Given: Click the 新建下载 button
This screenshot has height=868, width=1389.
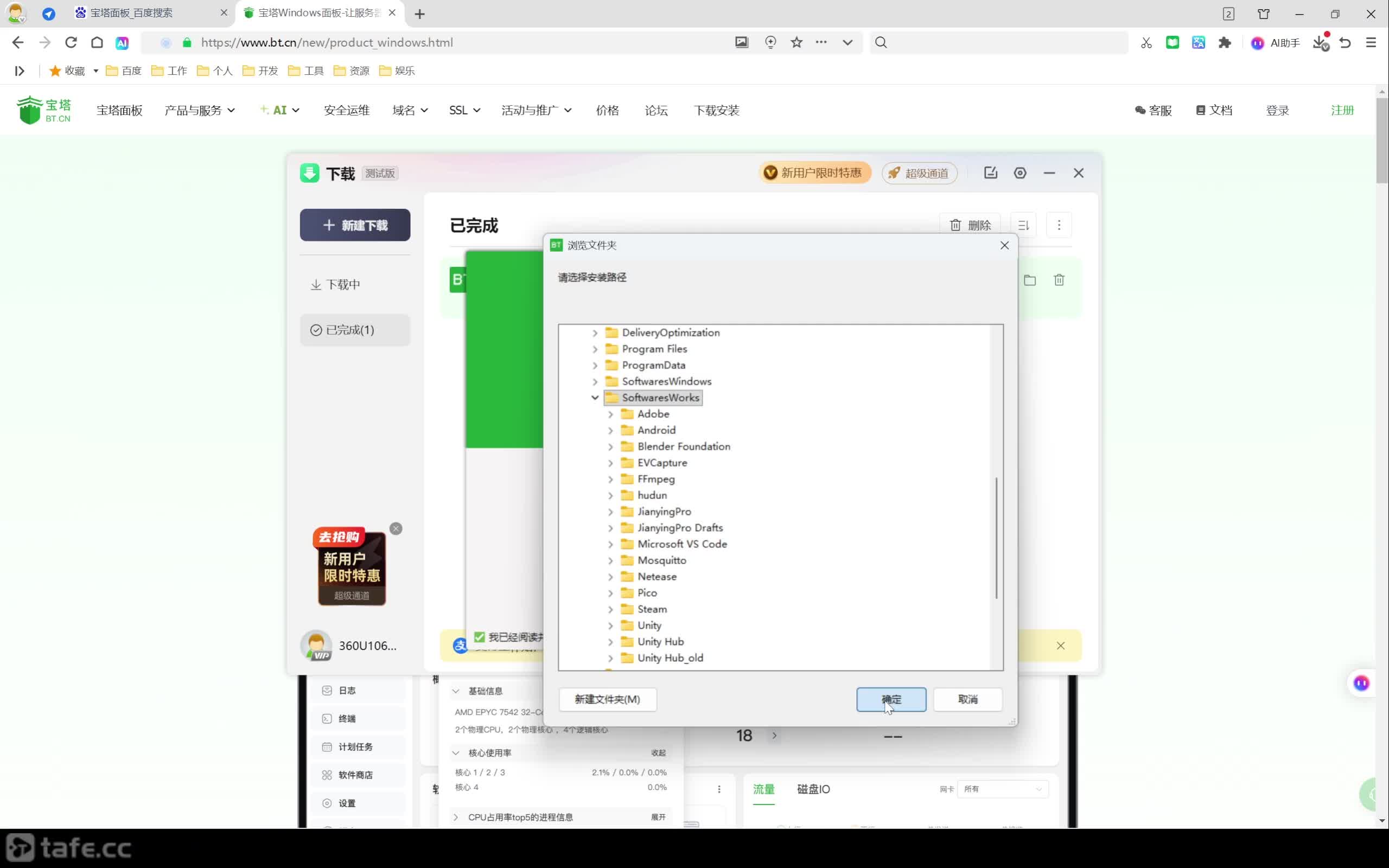Looking at the screenshot, I should [355, 225].
